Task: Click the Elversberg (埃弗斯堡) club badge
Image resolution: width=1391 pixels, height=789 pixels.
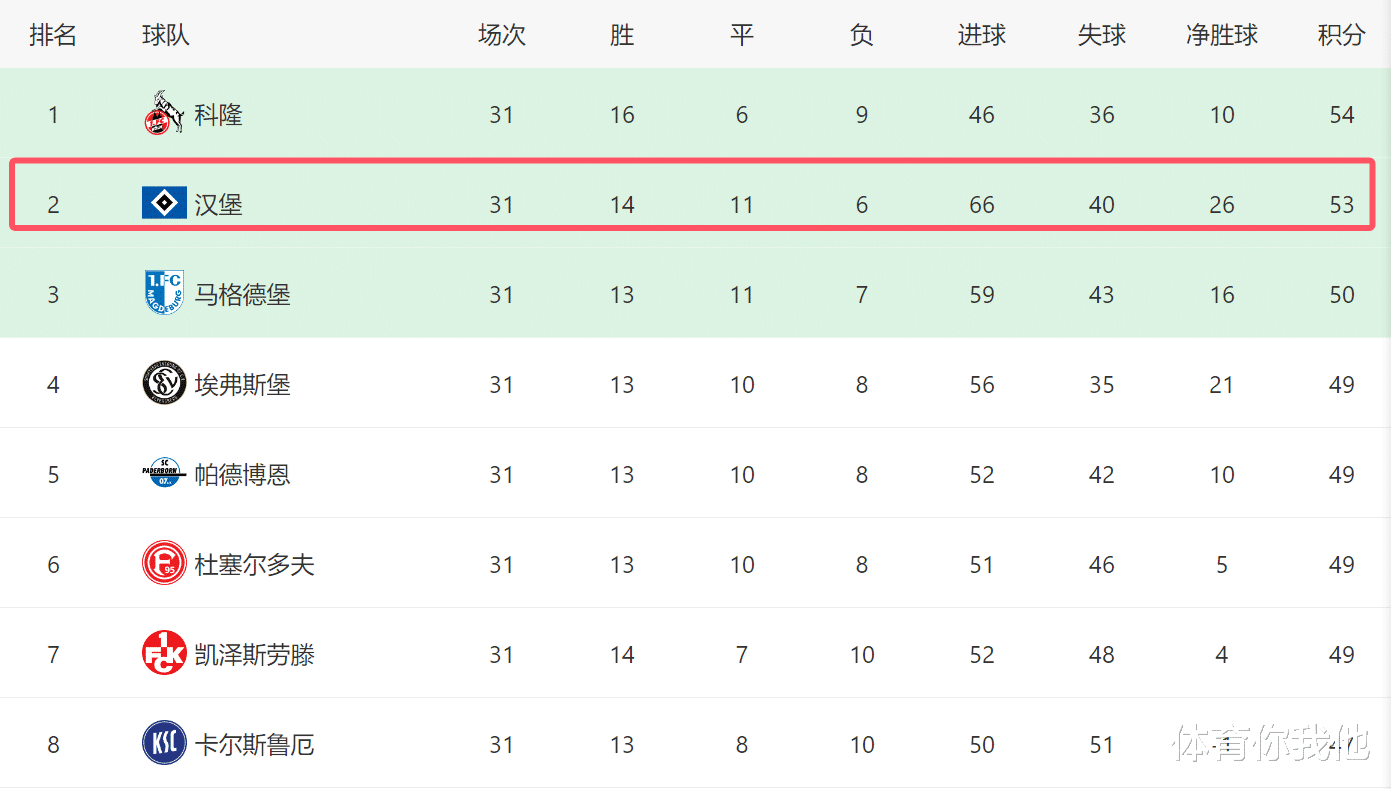Action: (164, 384)
